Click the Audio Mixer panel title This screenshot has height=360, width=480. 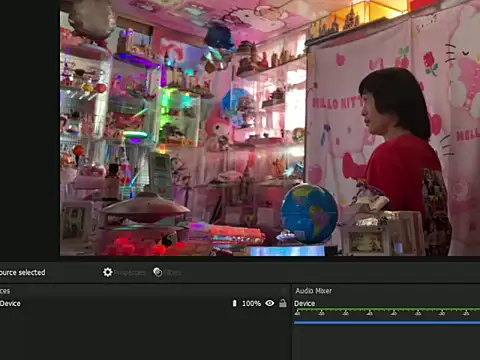click(314, 291)
